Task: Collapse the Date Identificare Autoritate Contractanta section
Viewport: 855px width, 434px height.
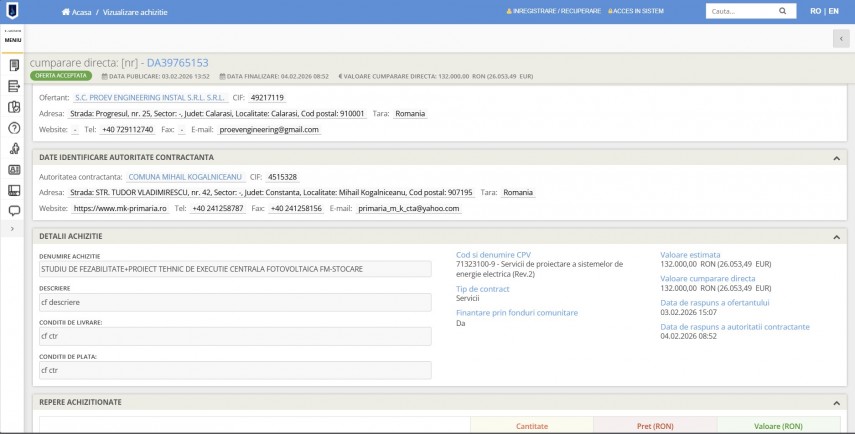Action: (x=836, y=158)
